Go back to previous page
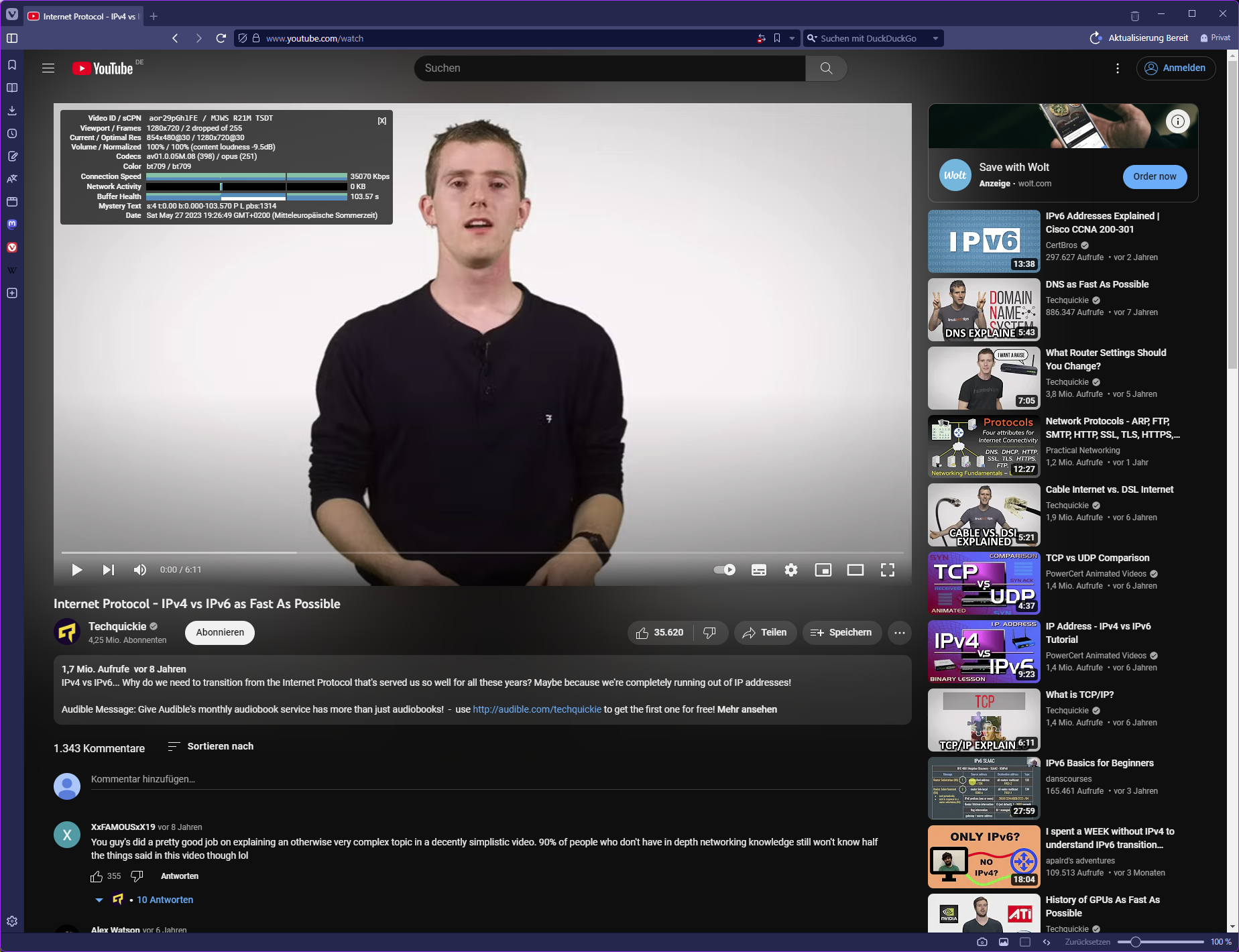This screenshot has height=952, width=1239. (176, 38)
